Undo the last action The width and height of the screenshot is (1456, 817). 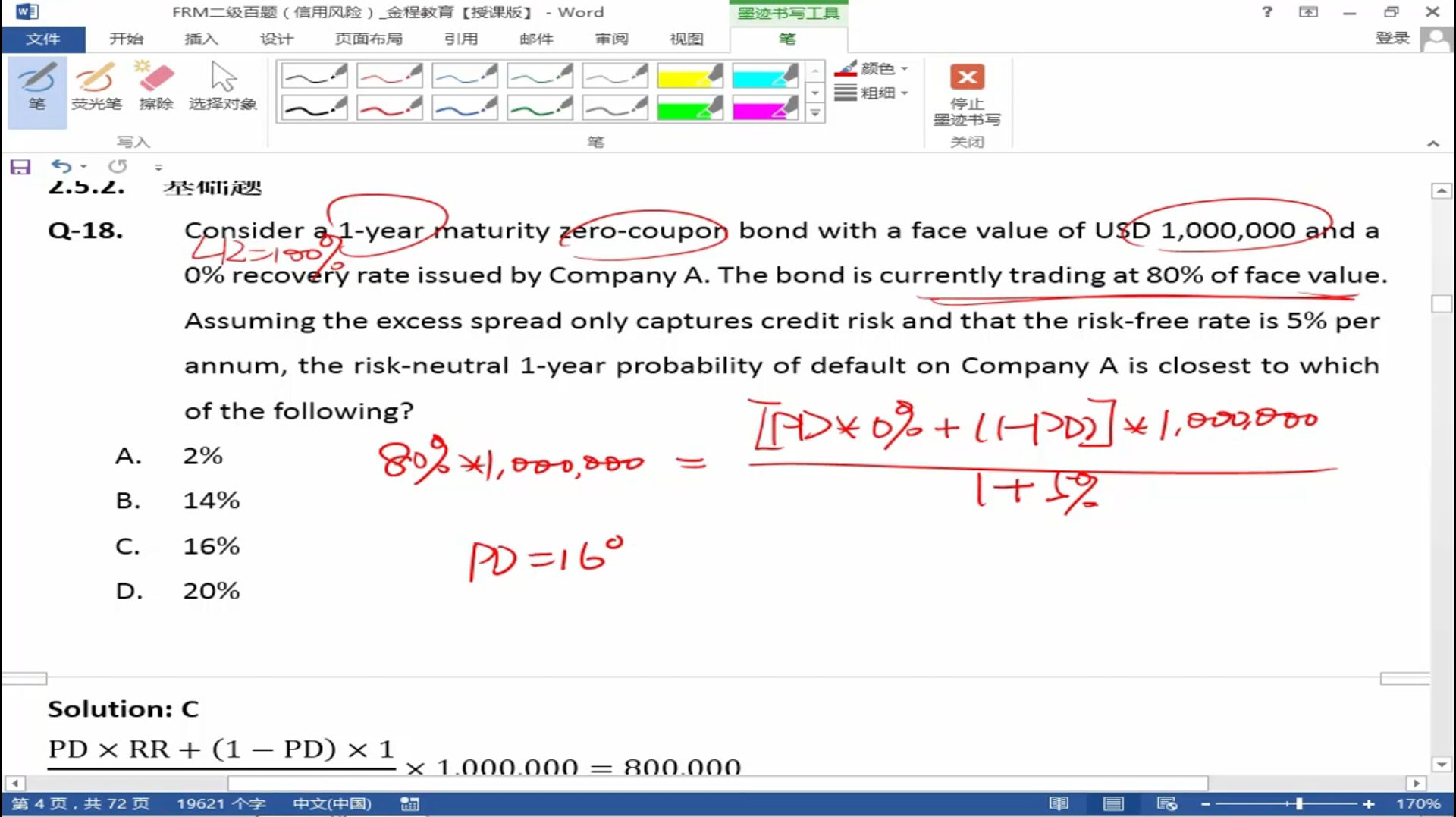pyautogui.click(x=61, y=166)
